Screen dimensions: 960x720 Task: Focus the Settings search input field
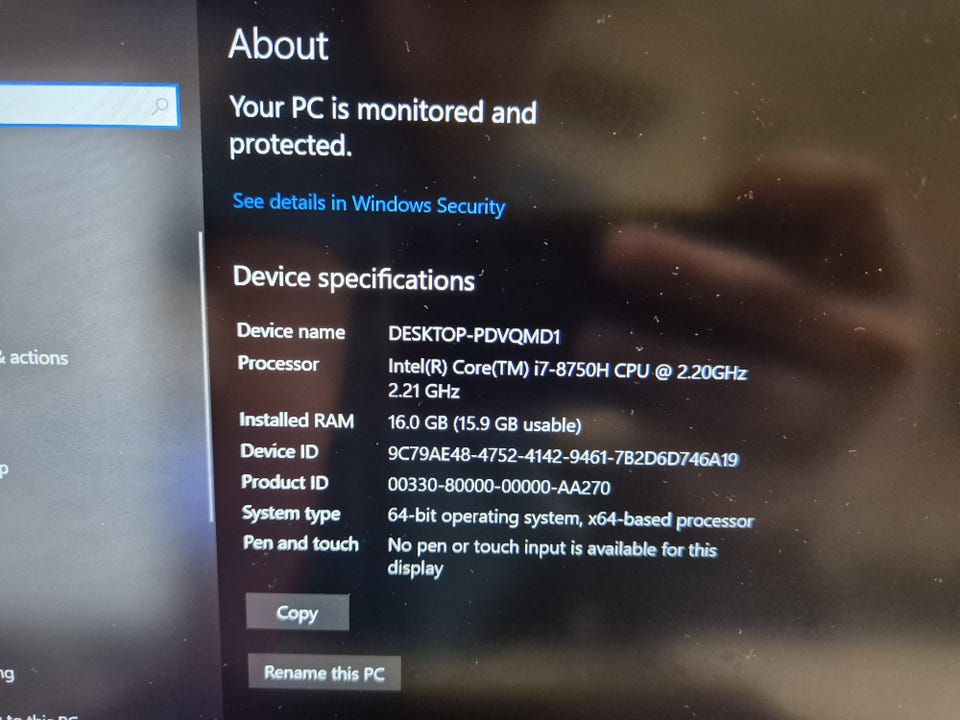[88, 105]
